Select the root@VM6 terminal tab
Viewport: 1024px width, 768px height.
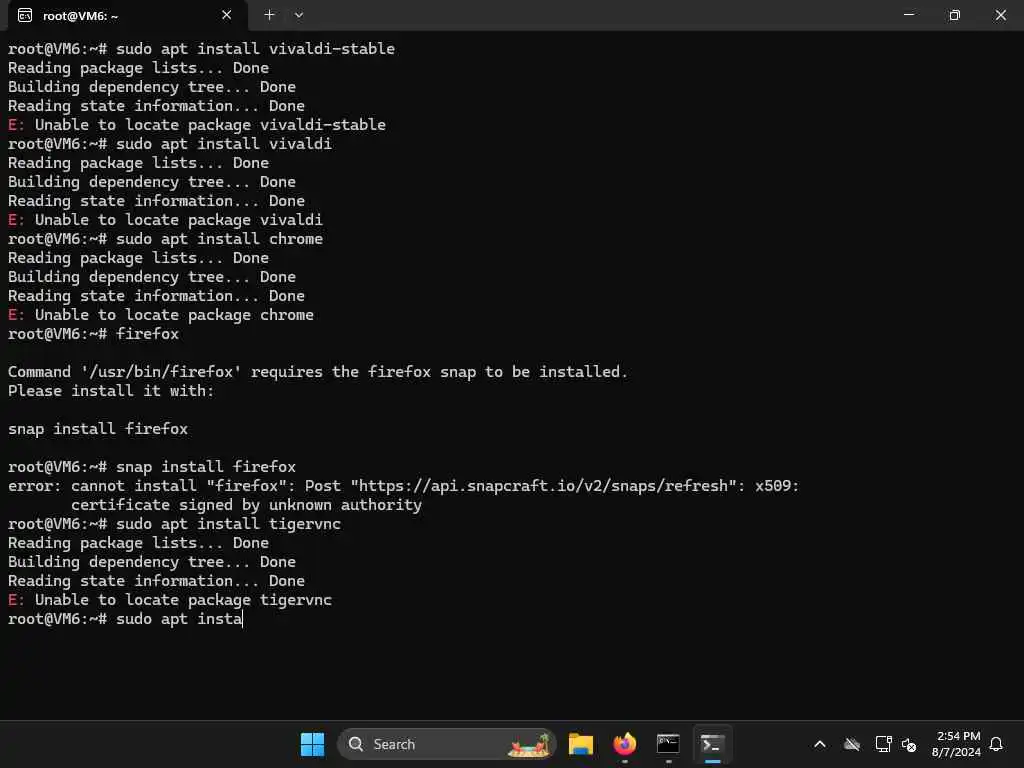[127, 15]
